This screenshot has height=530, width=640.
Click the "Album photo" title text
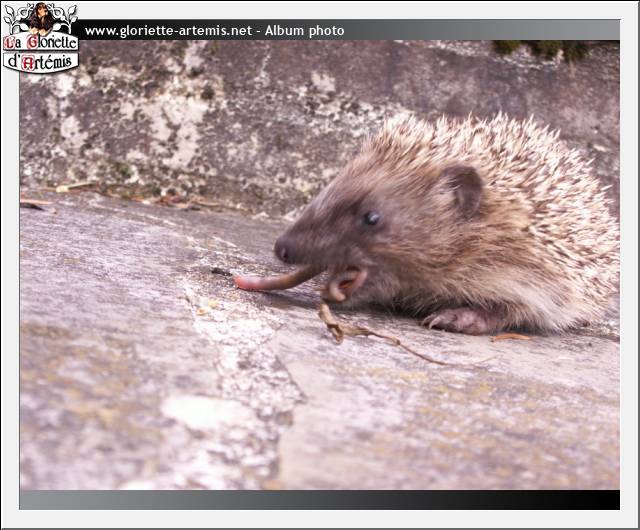point(304,31)
